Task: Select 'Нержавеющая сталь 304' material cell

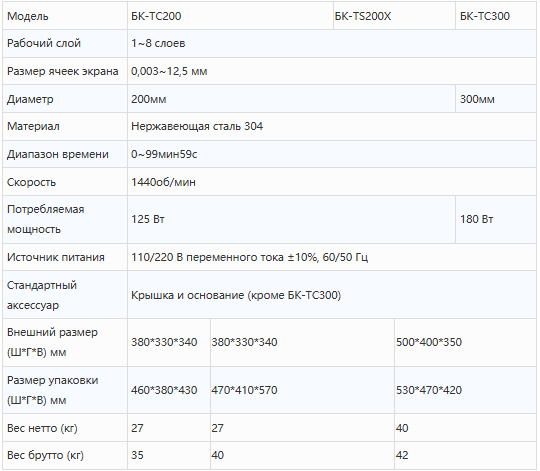Action: tap(332, 126)
